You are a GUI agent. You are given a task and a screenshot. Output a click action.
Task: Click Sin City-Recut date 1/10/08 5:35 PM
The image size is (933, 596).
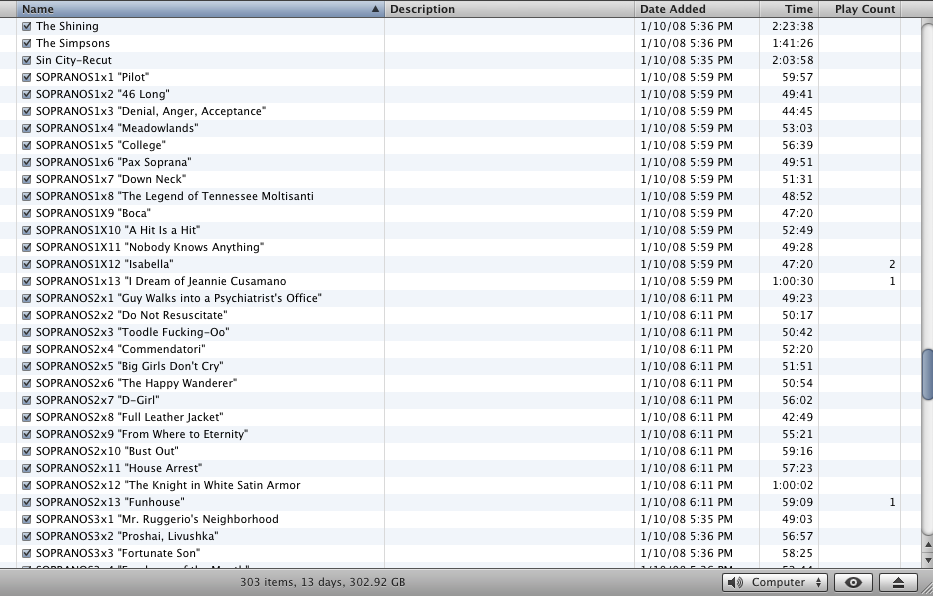(x=686, y=60)
